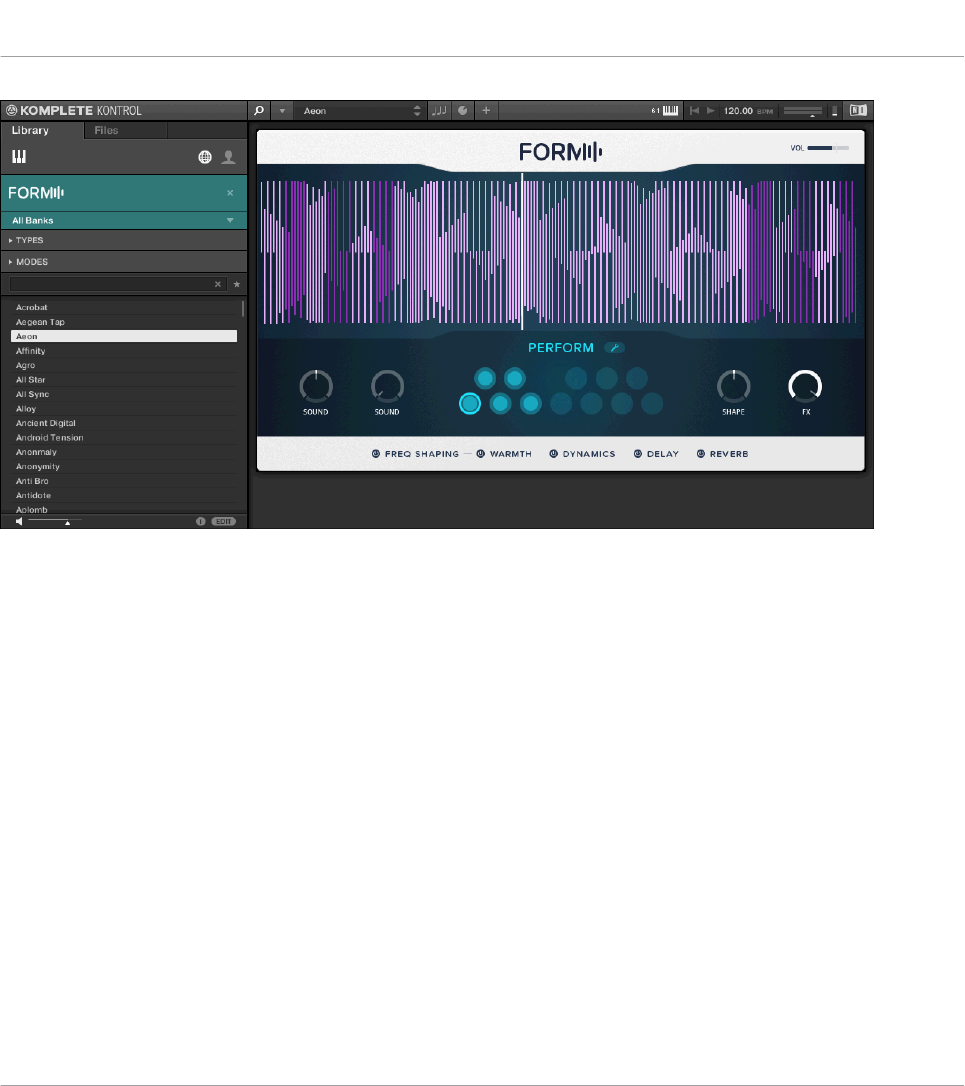Click the plus icon in the header

point(486,111)
